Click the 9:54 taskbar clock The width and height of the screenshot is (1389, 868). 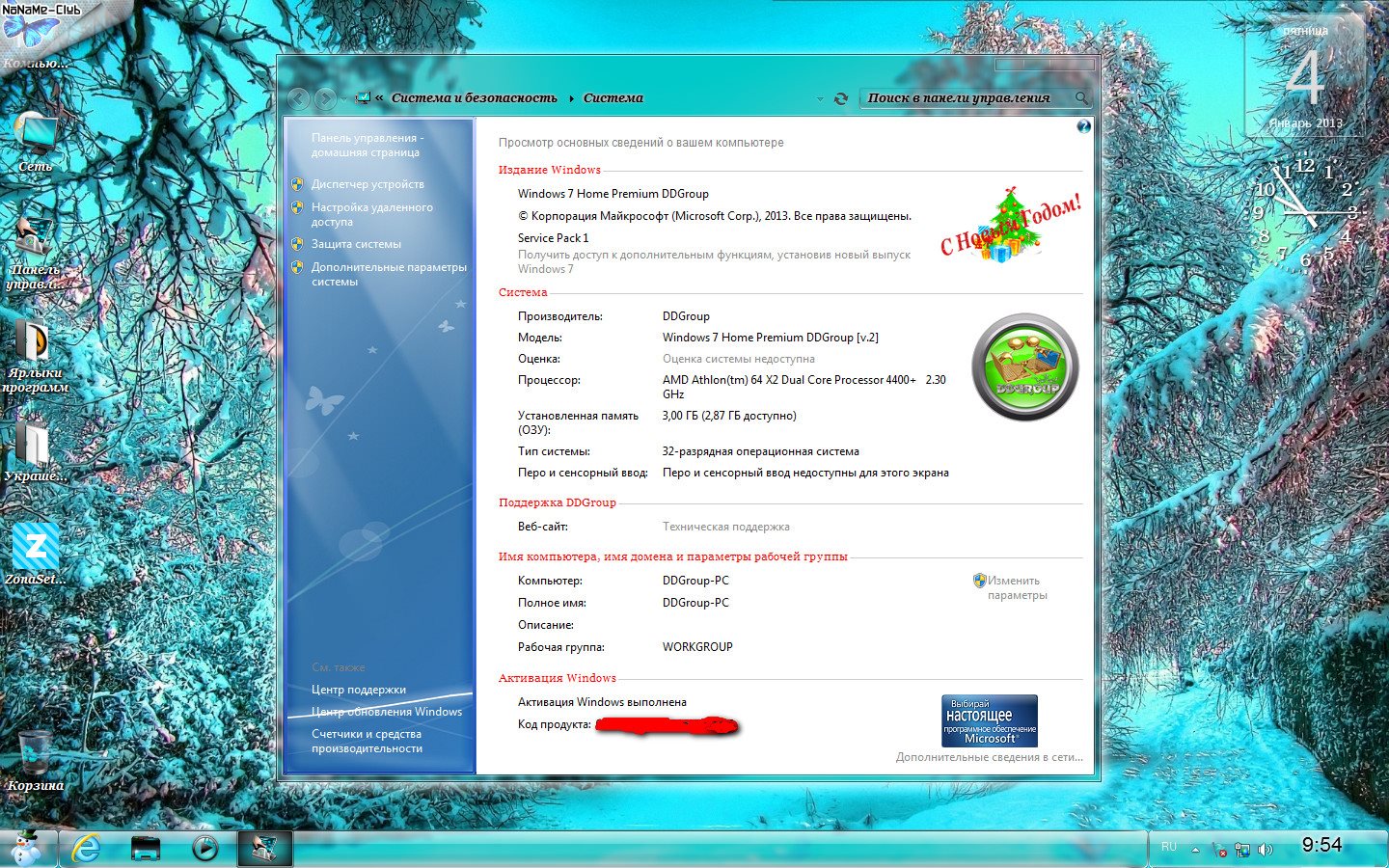coord(1321,845)
